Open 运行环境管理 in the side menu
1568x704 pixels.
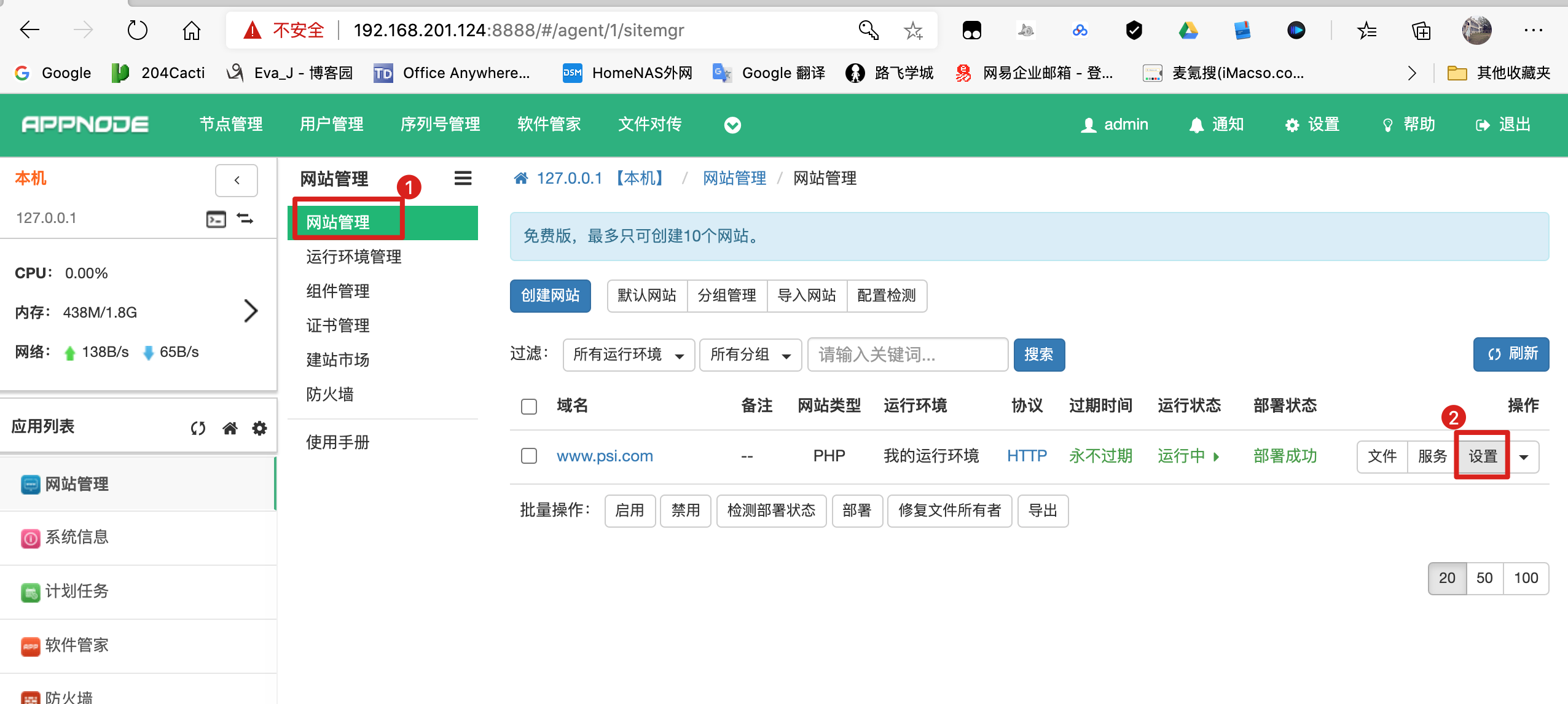coord(354,257)
